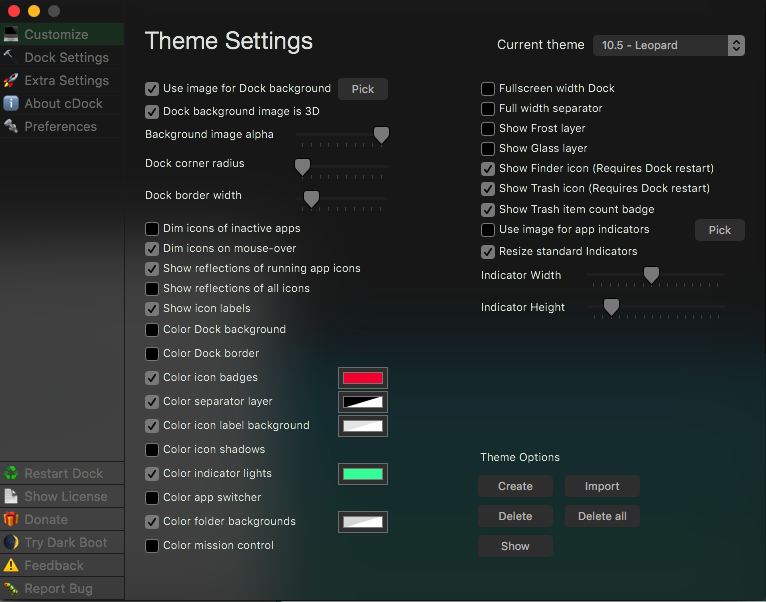
Task: Enable Color Dock border checkbox
Action: (x=152, y=354)
